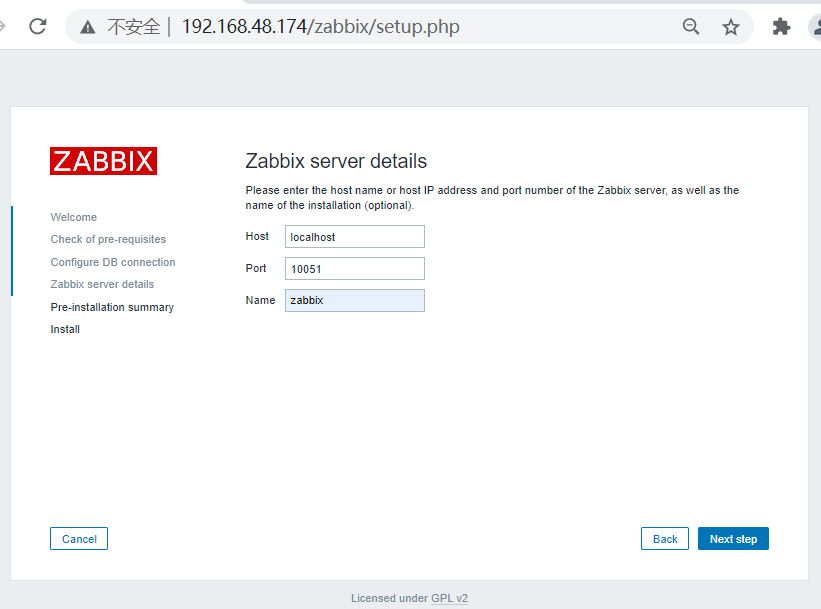Bookmark this page with the star icon
Screen dimensions: 821x609
[x=730, y=27]
